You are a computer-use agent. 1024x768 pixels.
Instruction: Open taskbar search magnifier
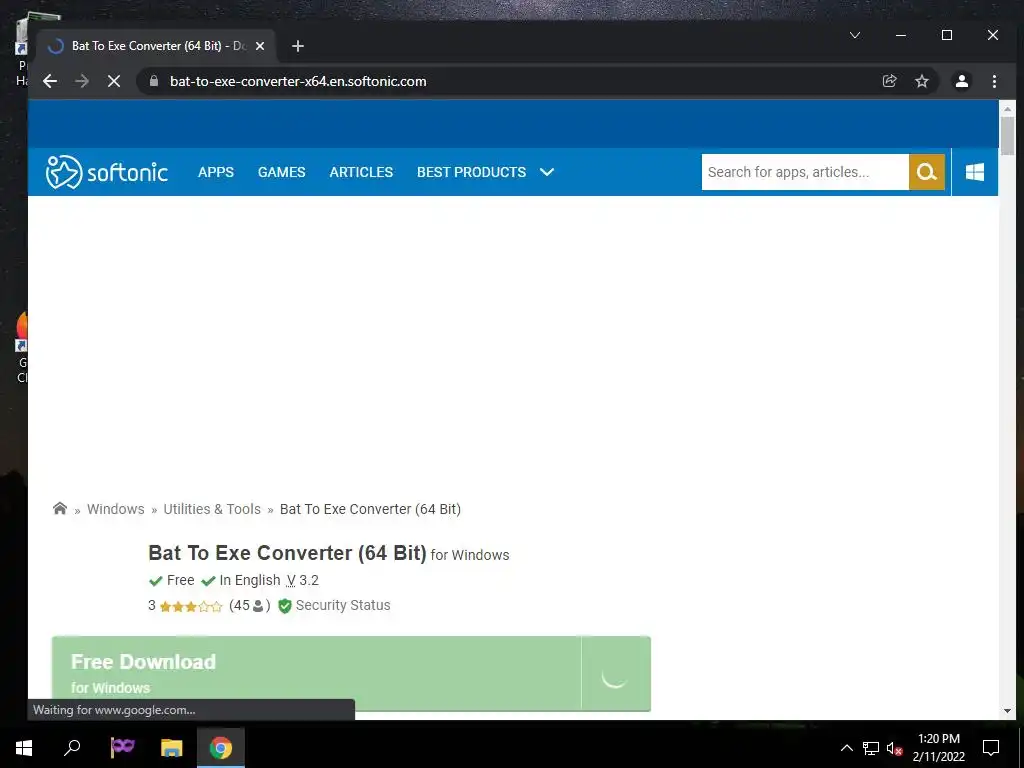point(72,748)
